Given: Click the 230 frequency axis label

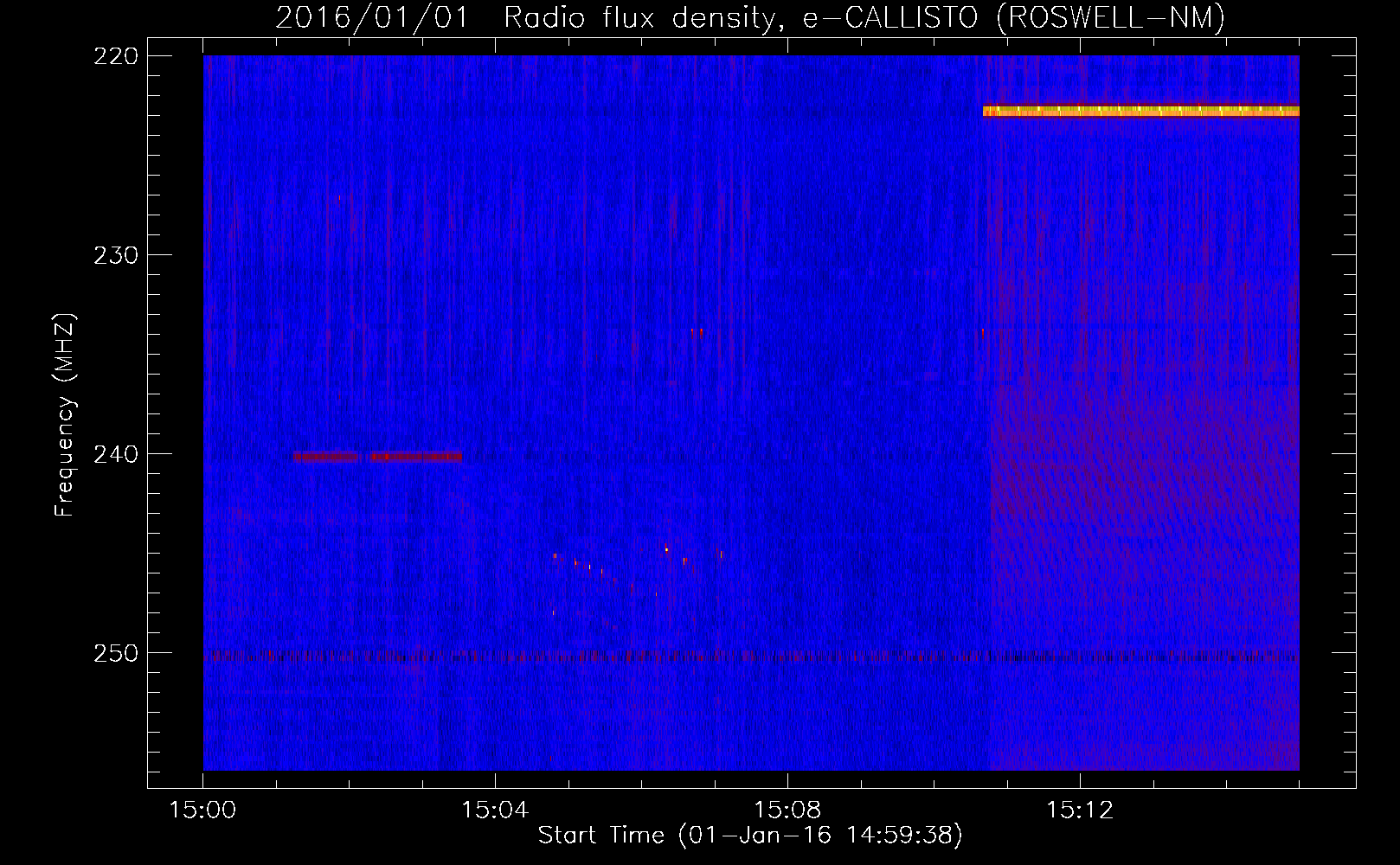Looking at the screenshot, I should coord(115,255).
